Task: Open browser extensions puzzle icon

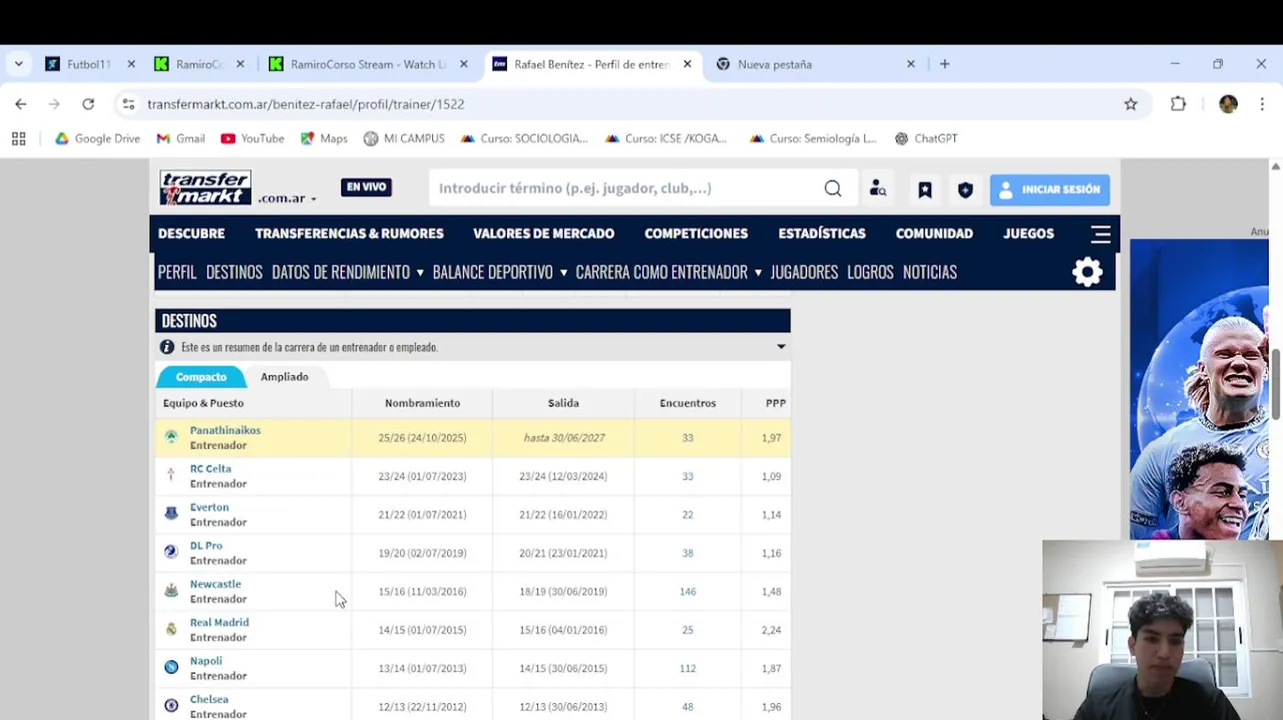Action: pos(1178,104)
